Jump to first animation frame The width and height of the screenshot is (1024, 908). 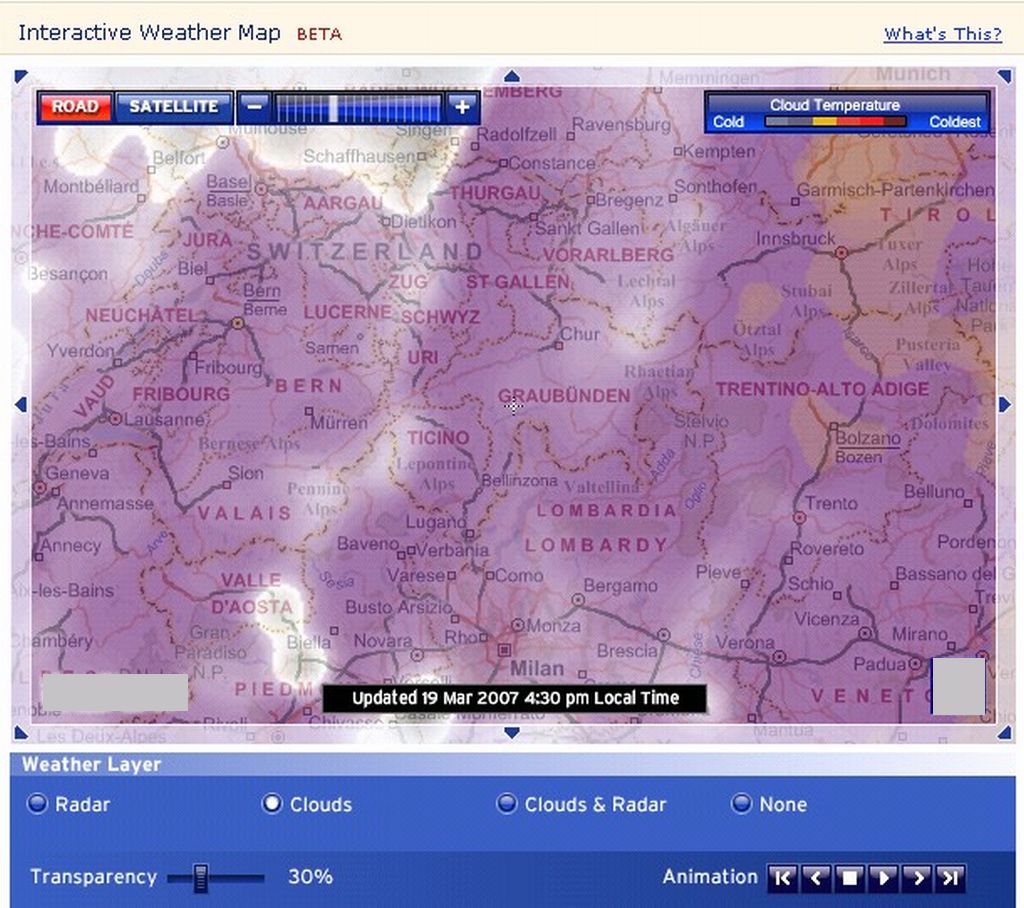(x=782, y=878)
